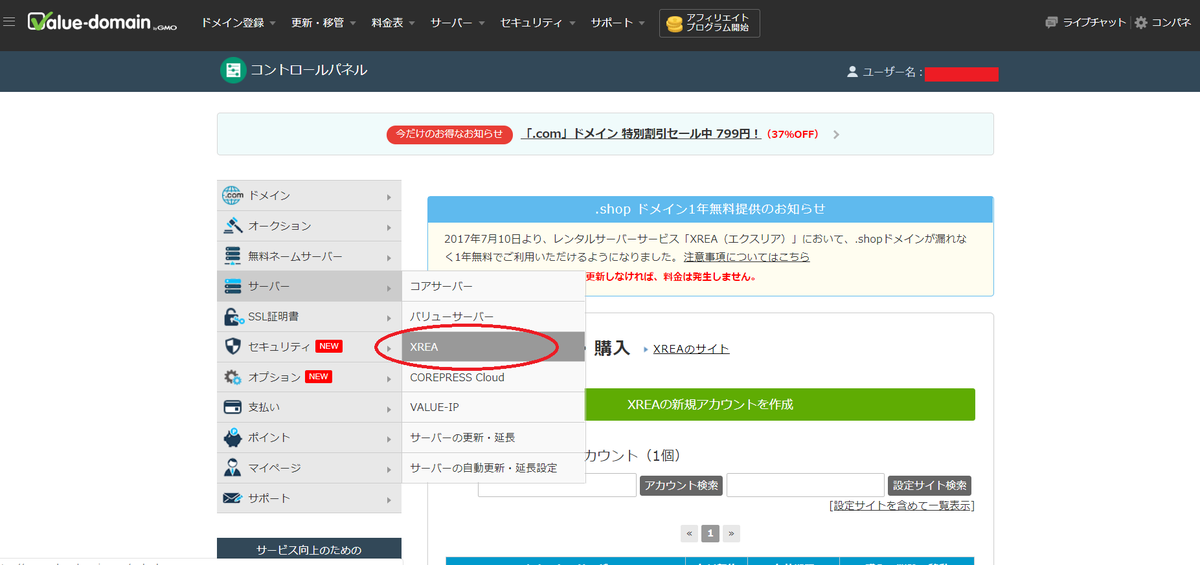Click the サービス向上のための sidebar heading
Screen dimensions: 1200x565
click(x=309, y=550)
